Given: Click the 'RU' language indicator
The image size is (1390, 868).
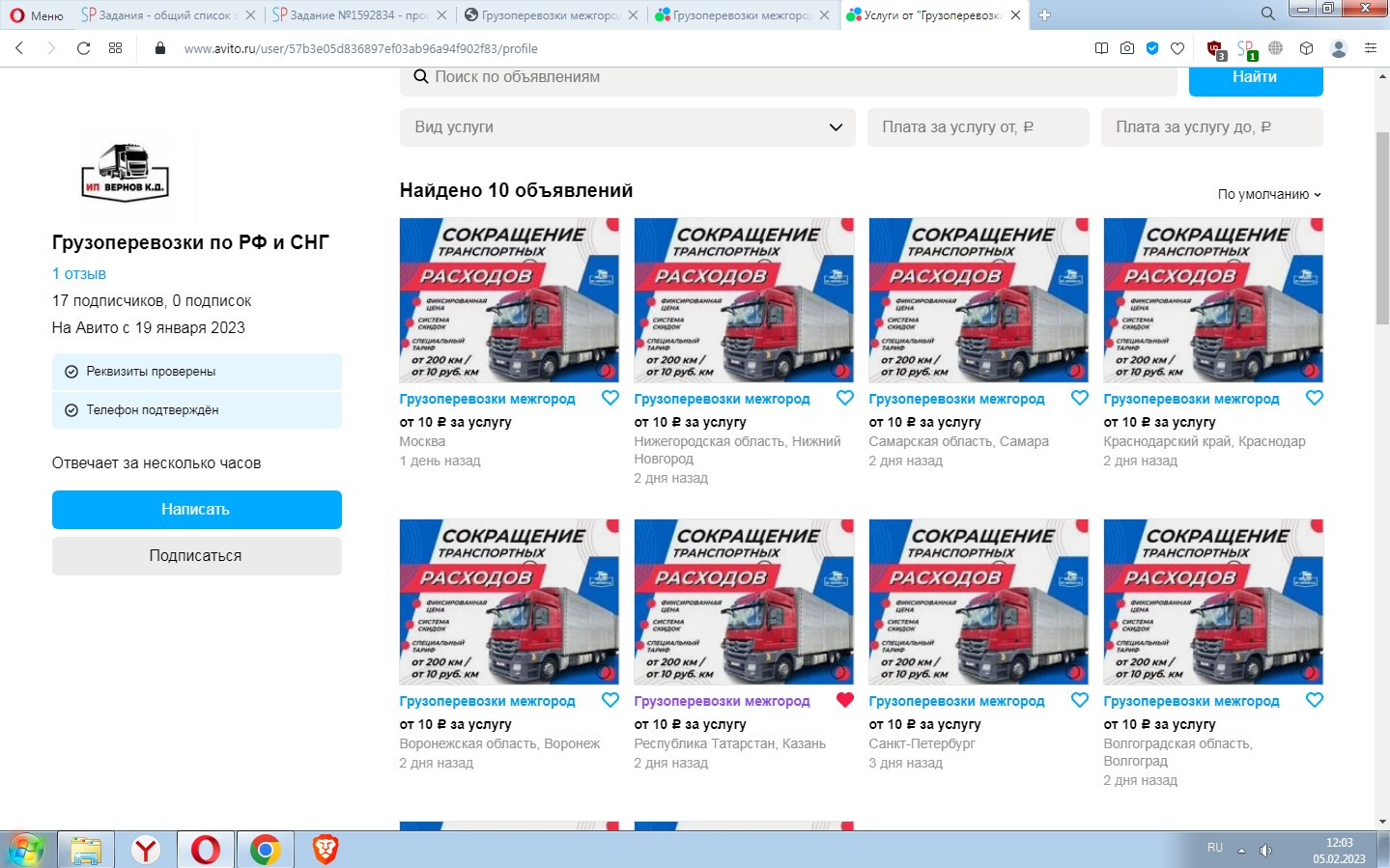Looking at the screenshot, I should click(x=1215, y=848).
